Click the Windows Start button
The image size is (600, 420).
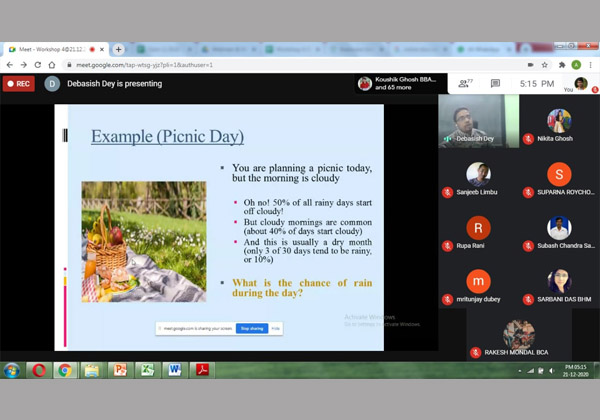12,371
